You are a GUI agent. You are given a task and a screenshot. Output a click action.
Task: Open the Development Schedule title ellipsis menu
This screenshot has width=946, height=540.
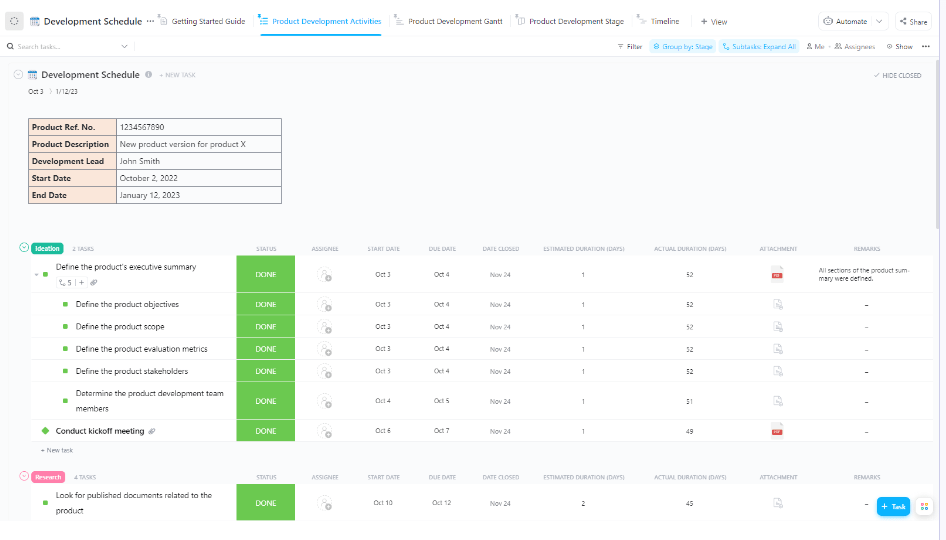click(x=150, y=21)
